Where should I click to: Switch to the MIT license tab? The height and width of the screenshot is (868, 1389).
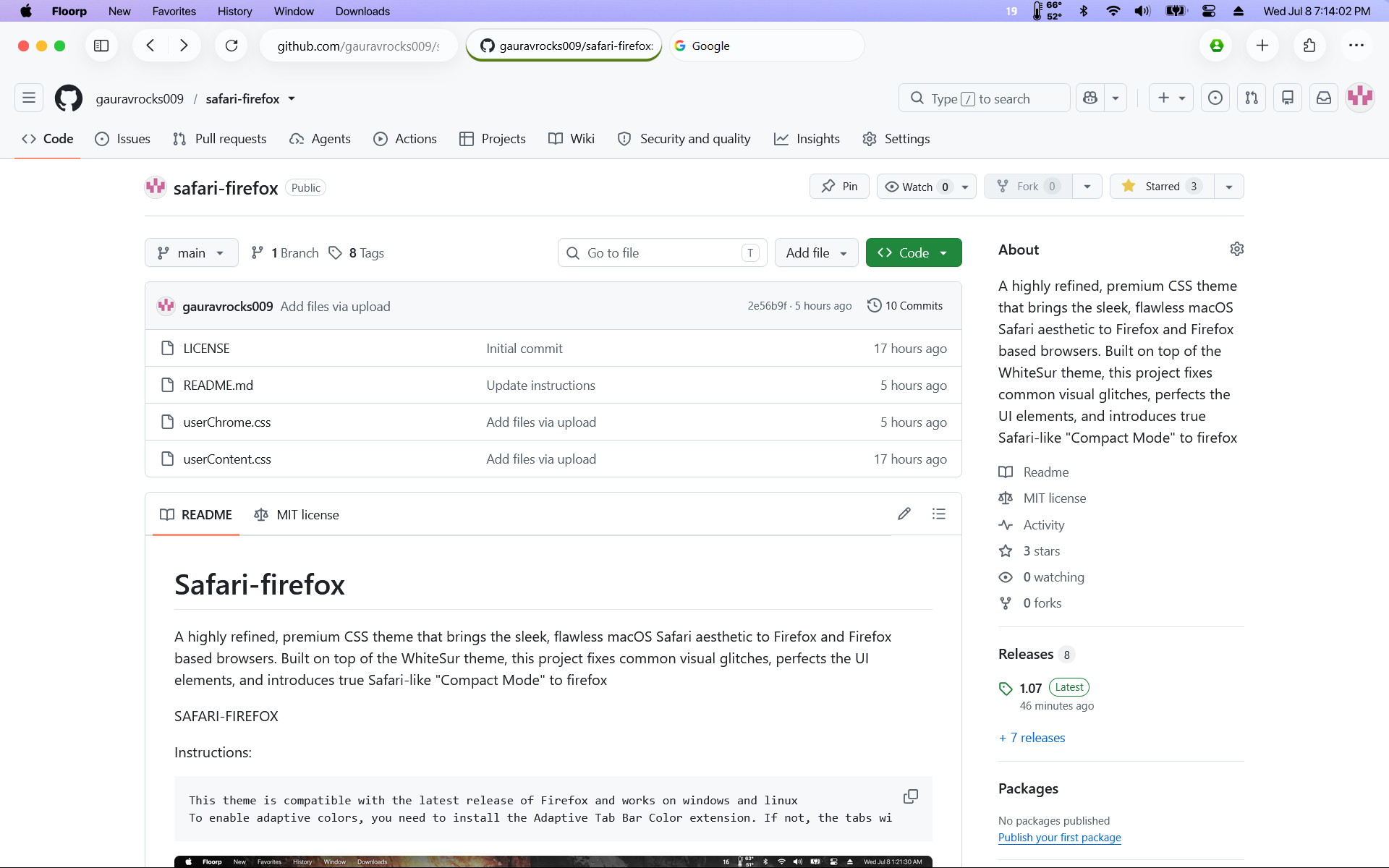tap(297, 514)
